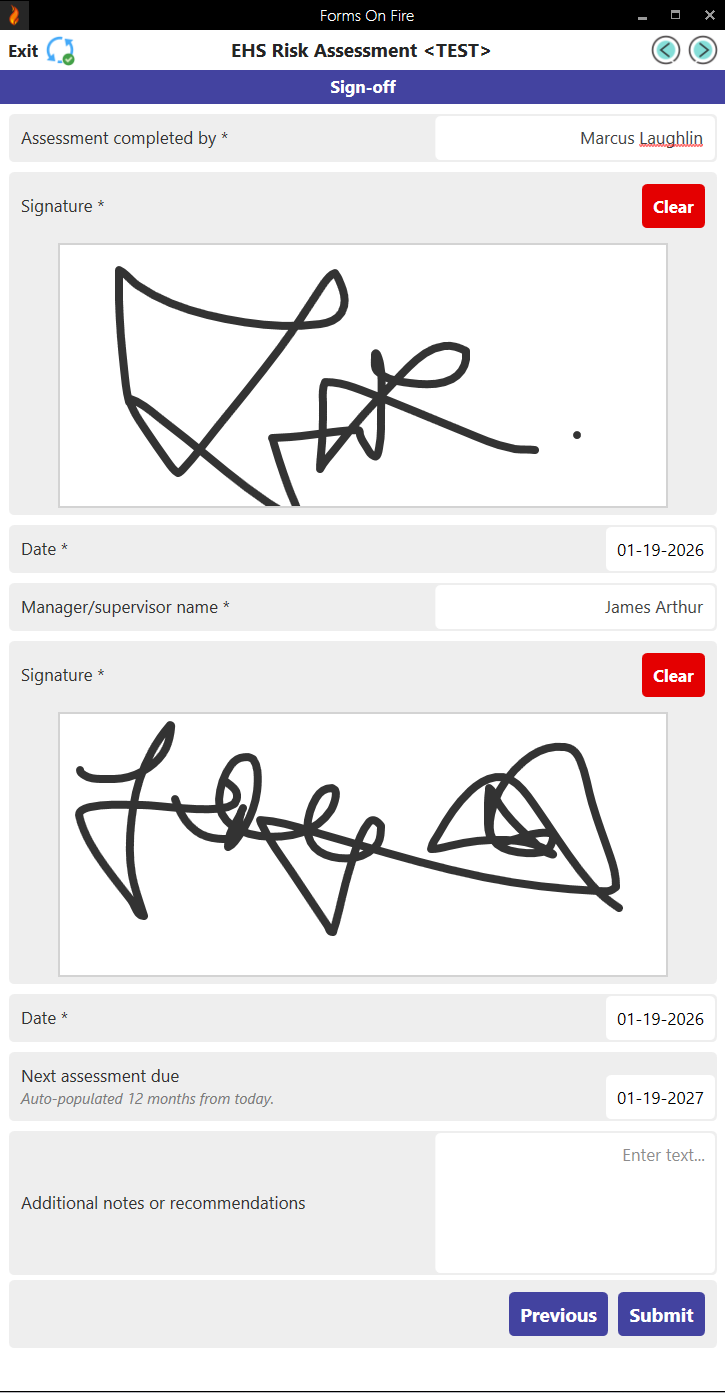Go to next page with right arrow icon
This screenshot has height=1393, width=725.
click(x=703, y=50)
